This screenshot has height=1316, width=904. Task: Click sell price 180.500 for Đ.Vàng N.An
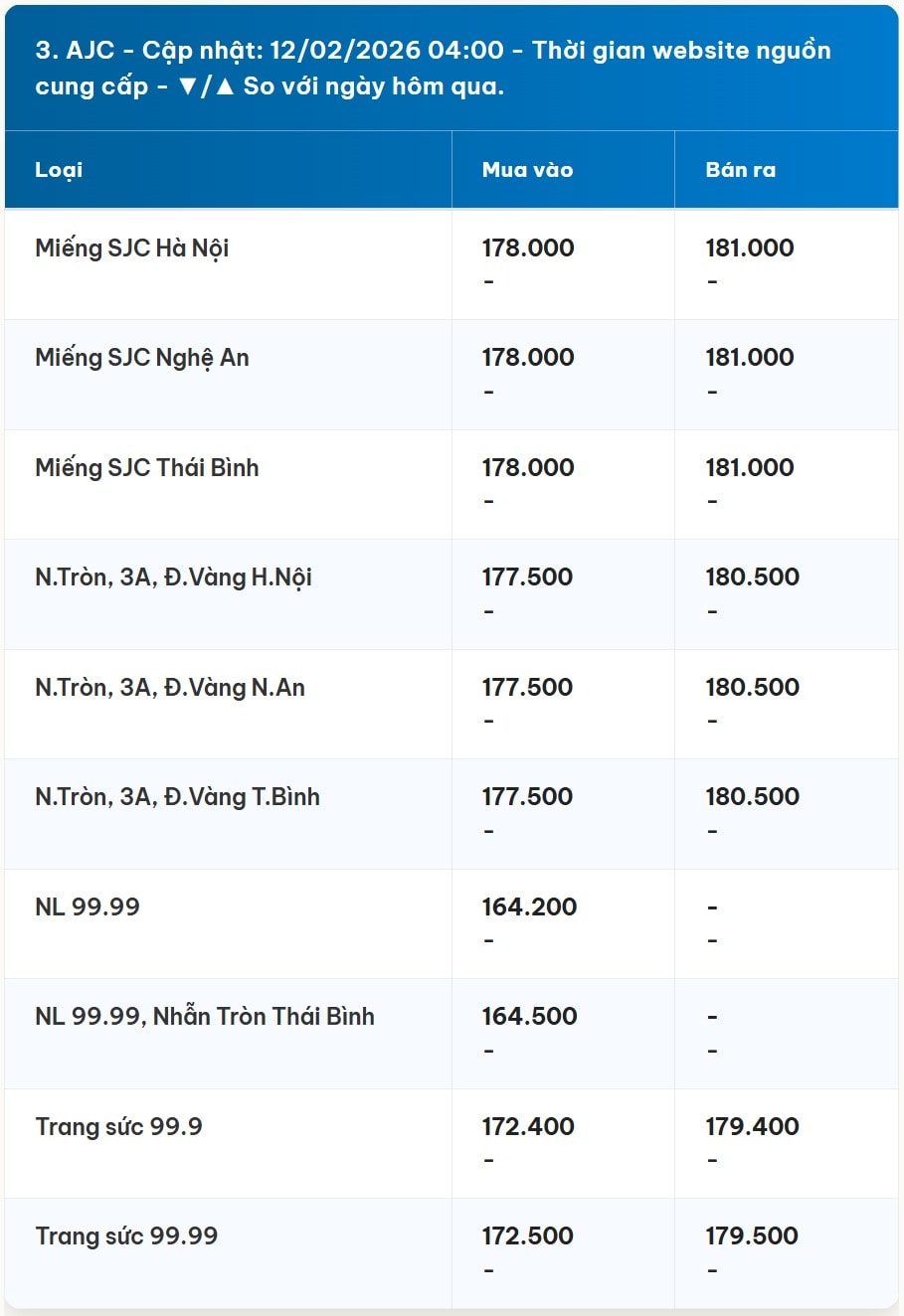pyautogui.click(x=752, y=687)
